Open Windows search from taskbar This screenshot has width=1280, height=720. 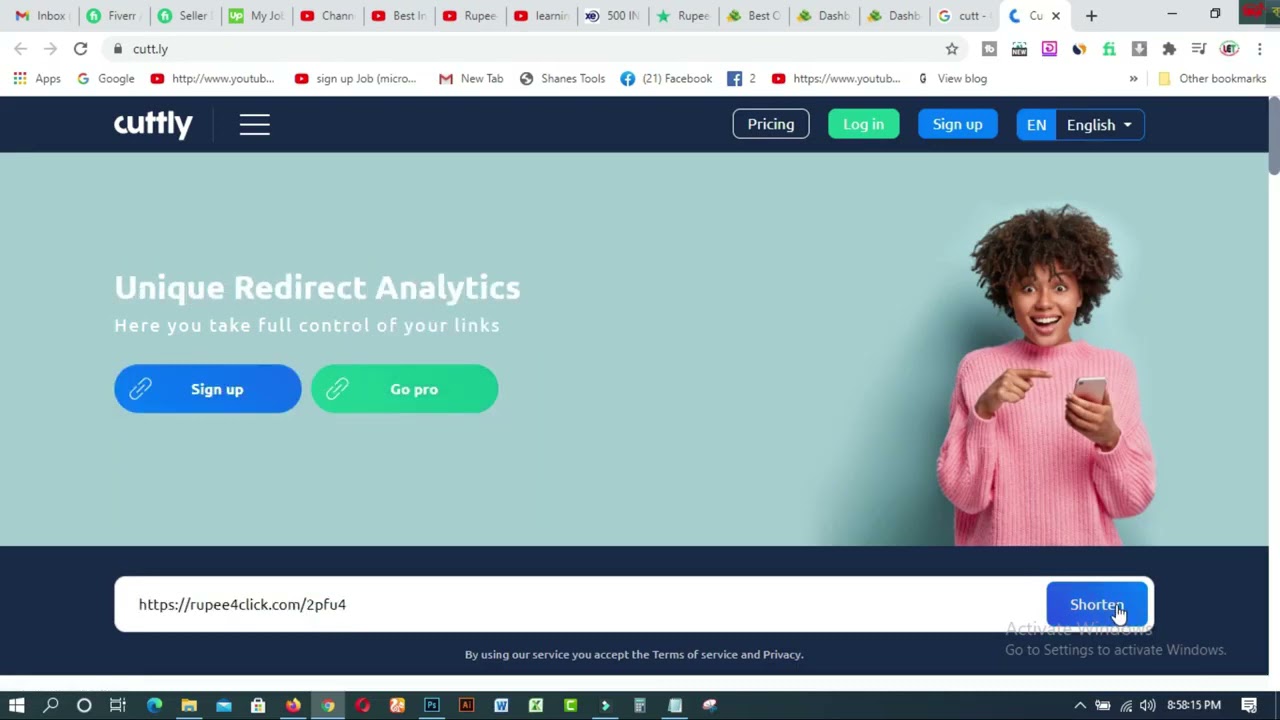tap(51, 705)
